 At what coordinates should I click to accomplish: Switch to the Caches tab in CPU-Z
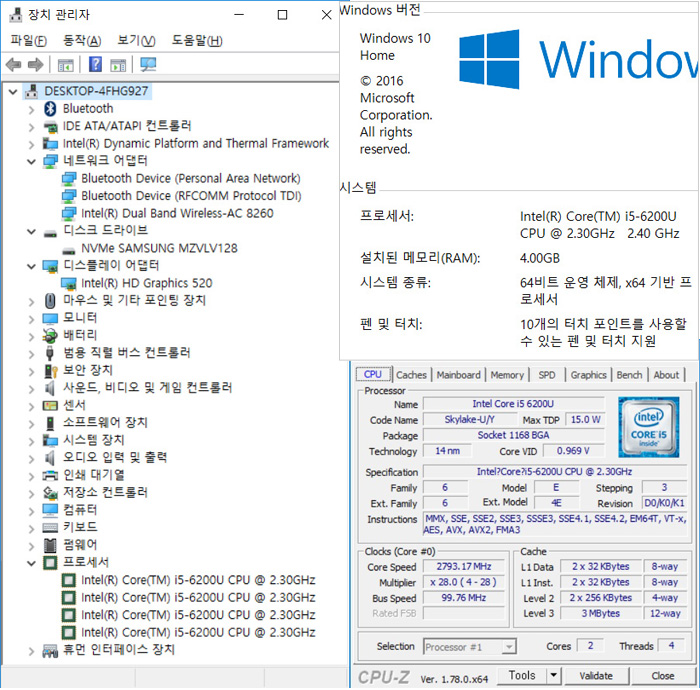pos(411,375)
